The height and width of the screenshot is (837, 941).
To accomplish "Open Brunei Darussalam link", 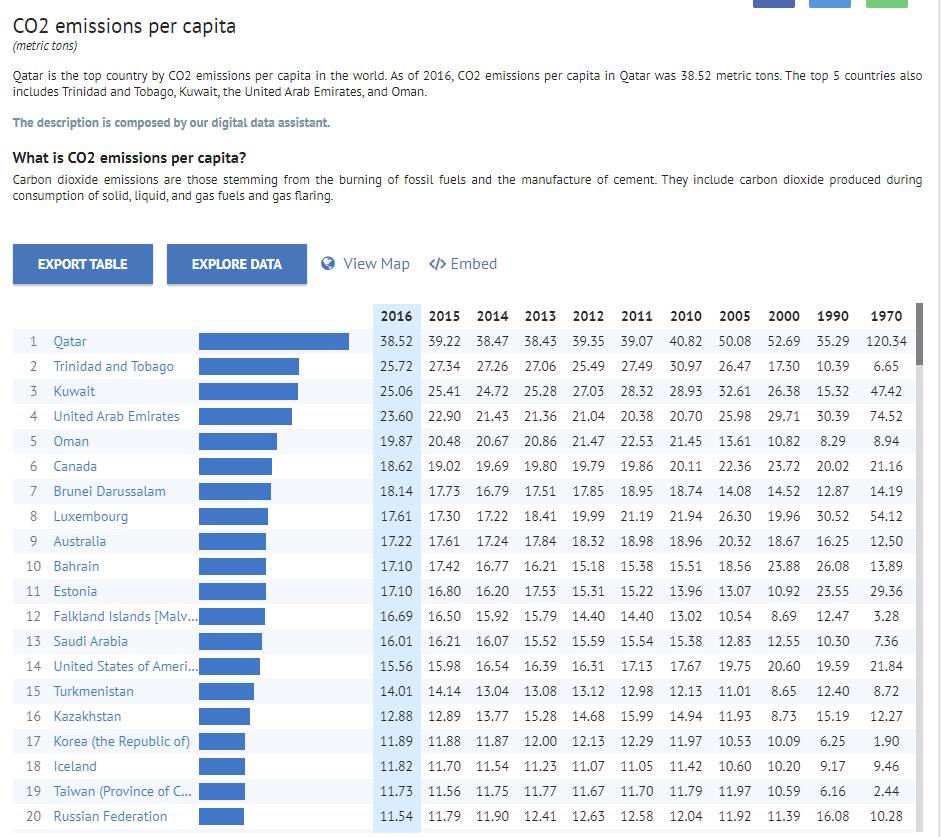I will 109,491.
